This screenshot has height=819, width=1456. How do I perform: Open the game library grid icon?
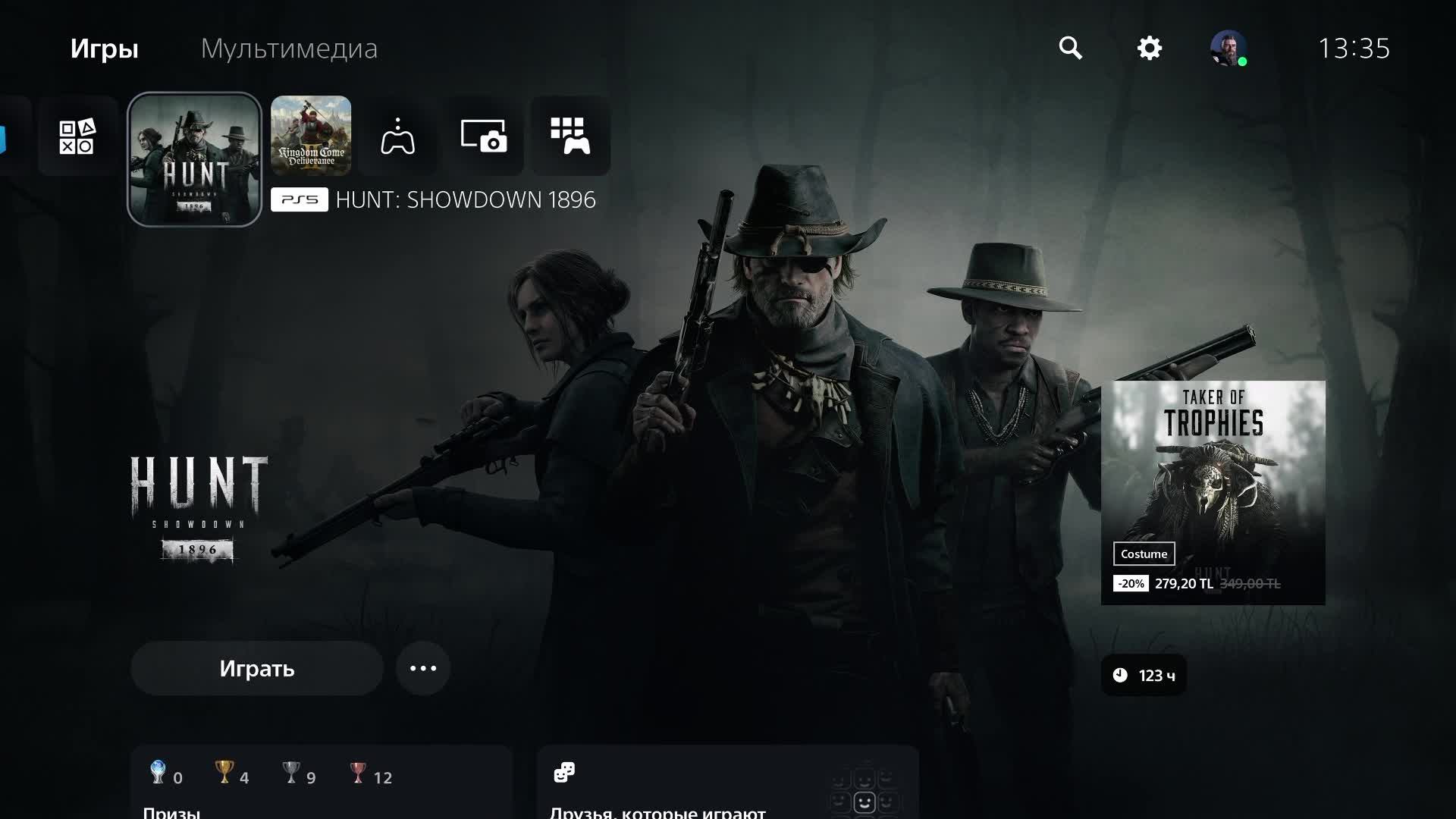[x=570, y=136]
